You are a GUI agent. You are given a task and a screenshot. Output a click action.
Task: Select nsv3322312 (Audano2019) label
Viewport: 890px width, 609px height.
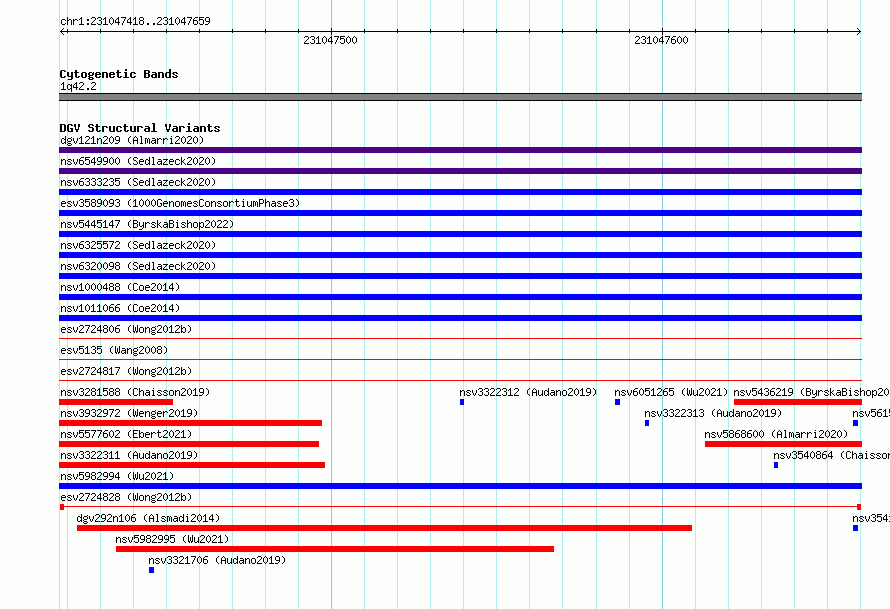[528, 392]
